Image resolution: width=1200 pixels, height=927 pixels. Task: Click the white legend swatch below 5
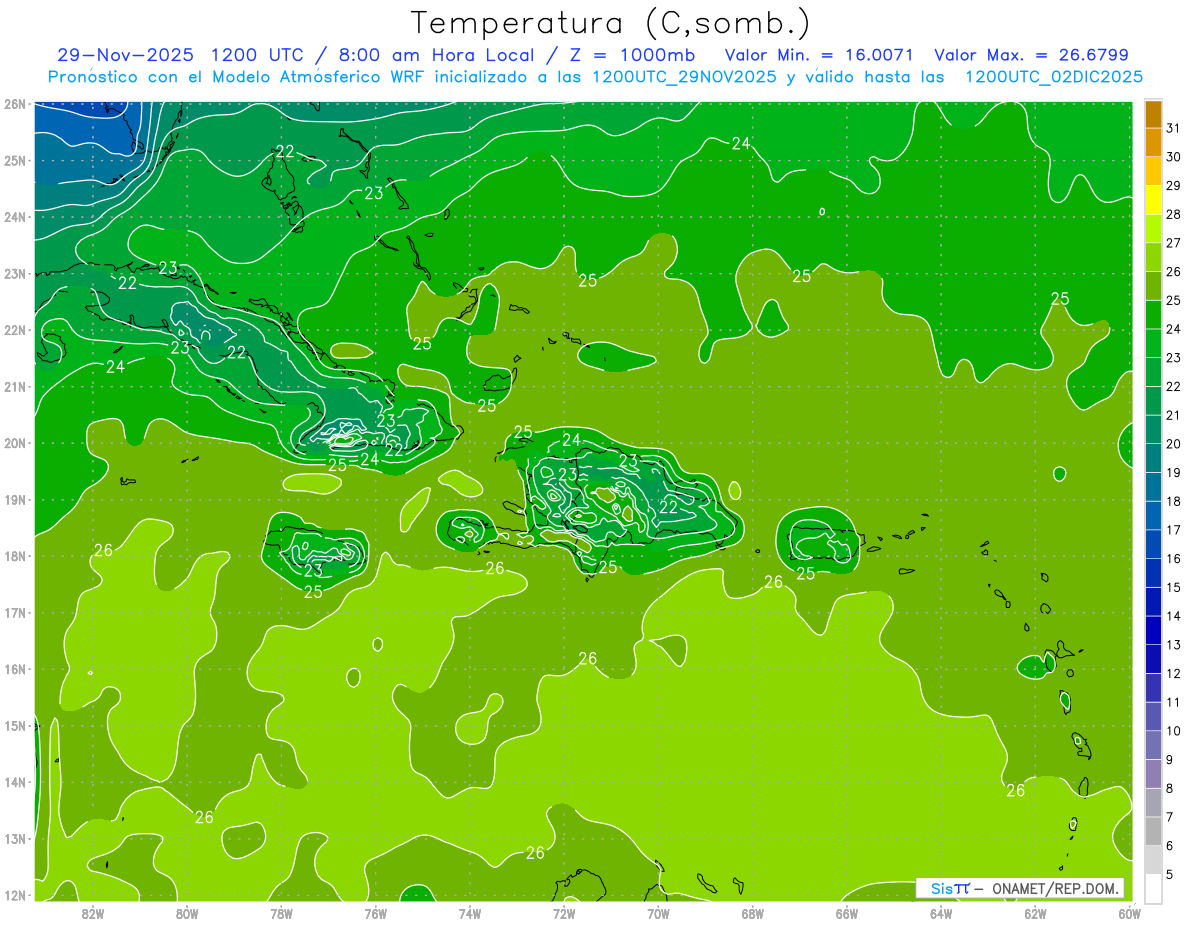(1153, 888)
